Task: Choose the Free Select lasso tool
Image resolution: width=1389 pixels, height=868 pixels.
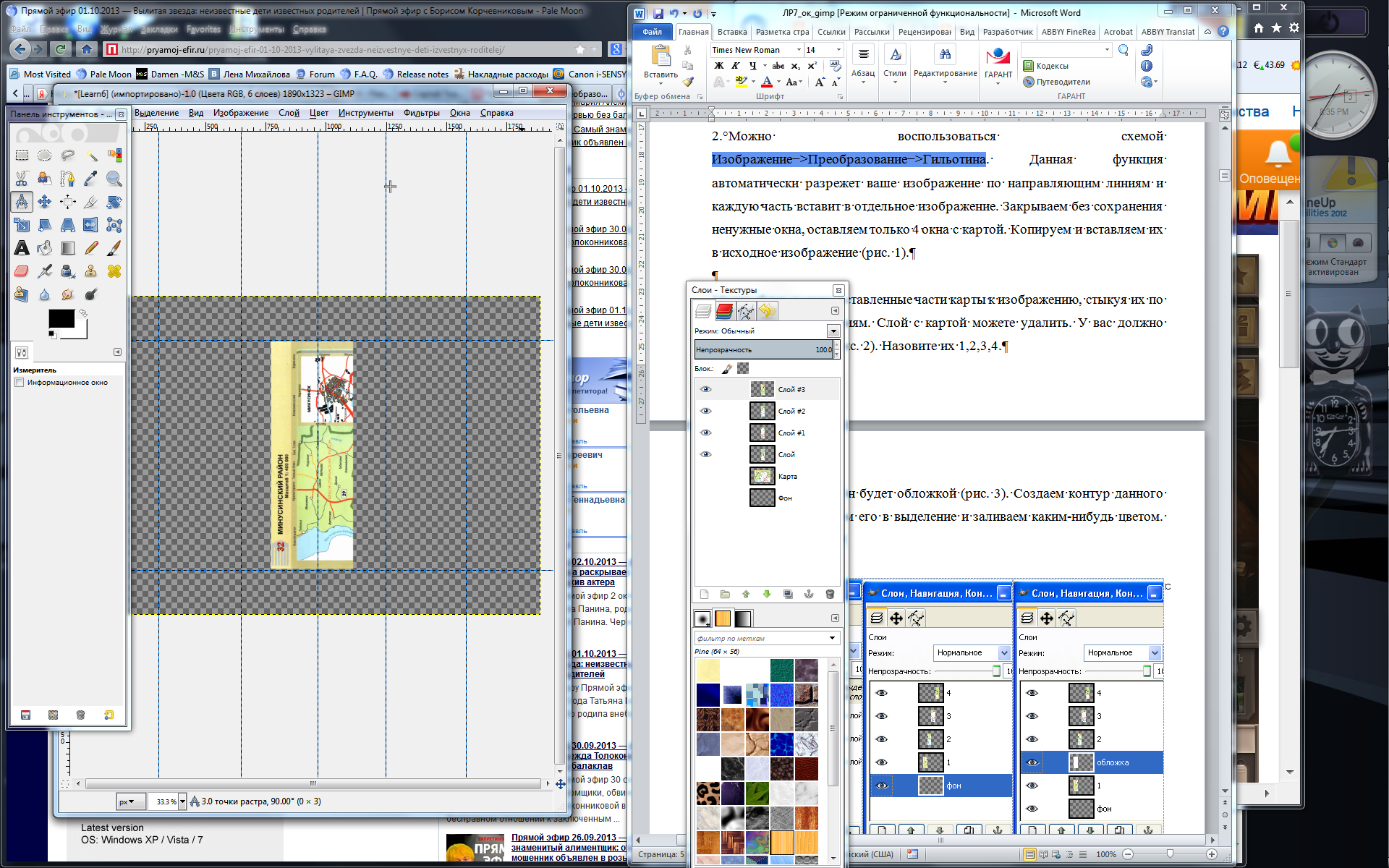Action: tap(68, 156)
